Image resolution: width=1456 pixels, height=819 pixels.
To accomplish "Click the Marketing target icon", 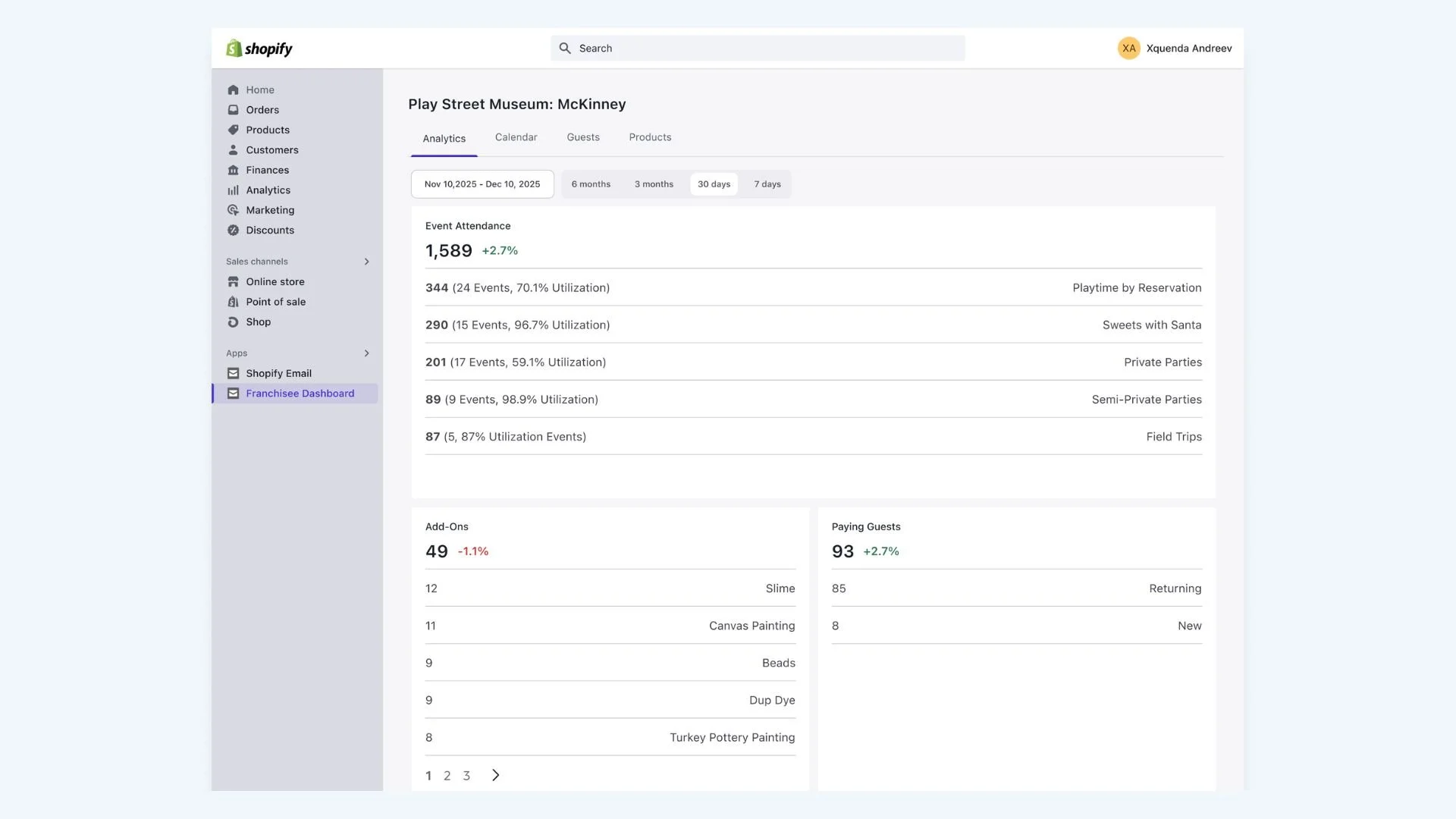I will (x=233, y=210).
